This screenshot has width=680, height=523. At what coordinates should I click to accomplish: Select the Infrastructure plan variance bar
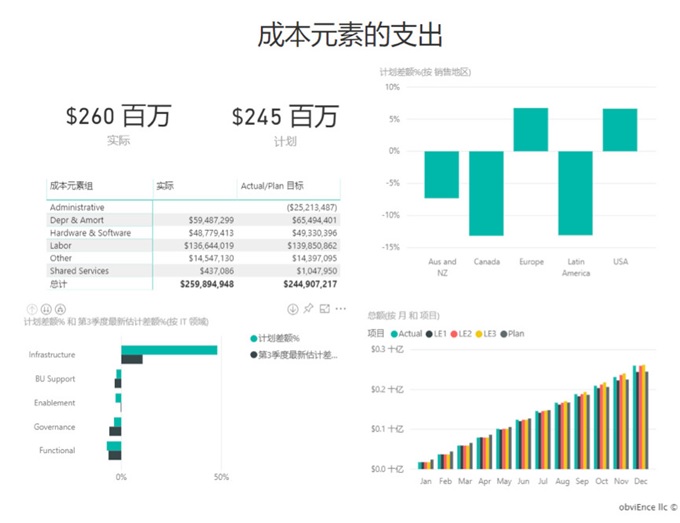[169, 350]
